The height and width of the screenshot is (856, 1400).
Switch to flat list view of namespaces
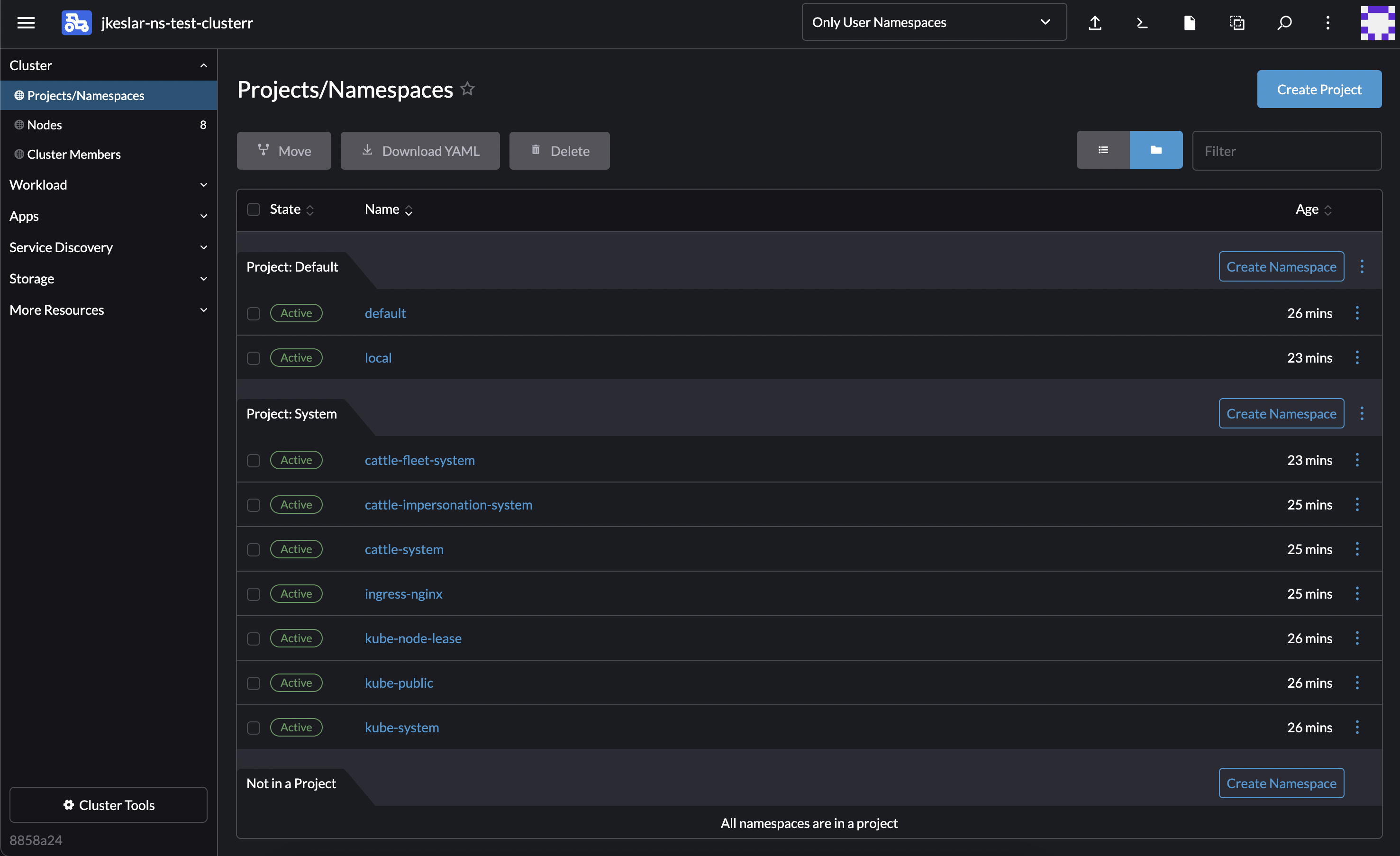pyautogui.click(x=1103, y=149)
